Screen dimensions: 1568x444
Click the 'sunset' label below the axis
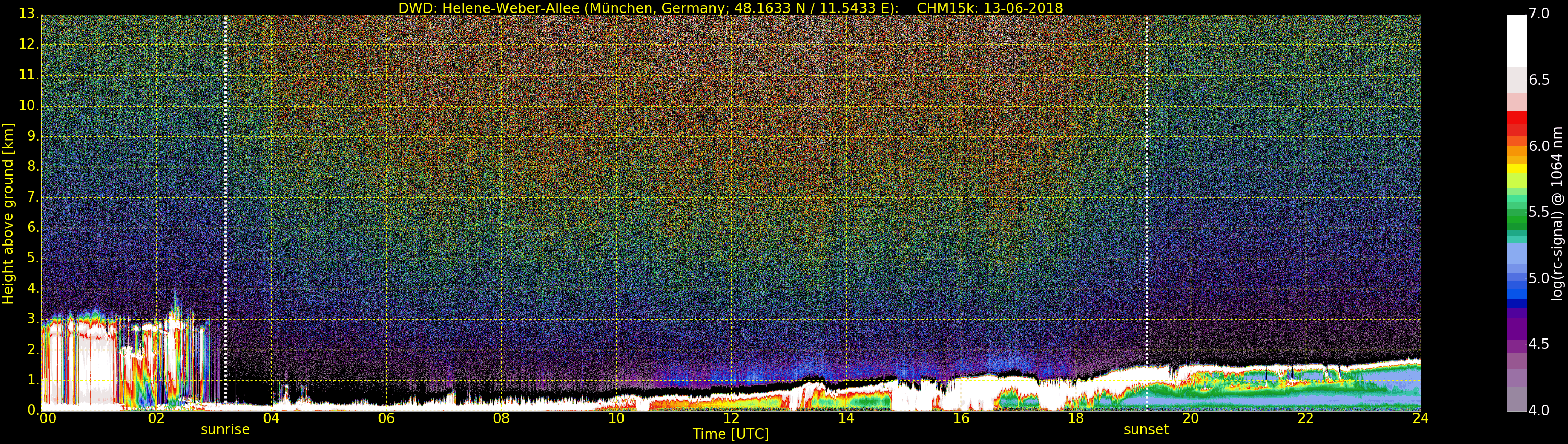(1146, 429)
